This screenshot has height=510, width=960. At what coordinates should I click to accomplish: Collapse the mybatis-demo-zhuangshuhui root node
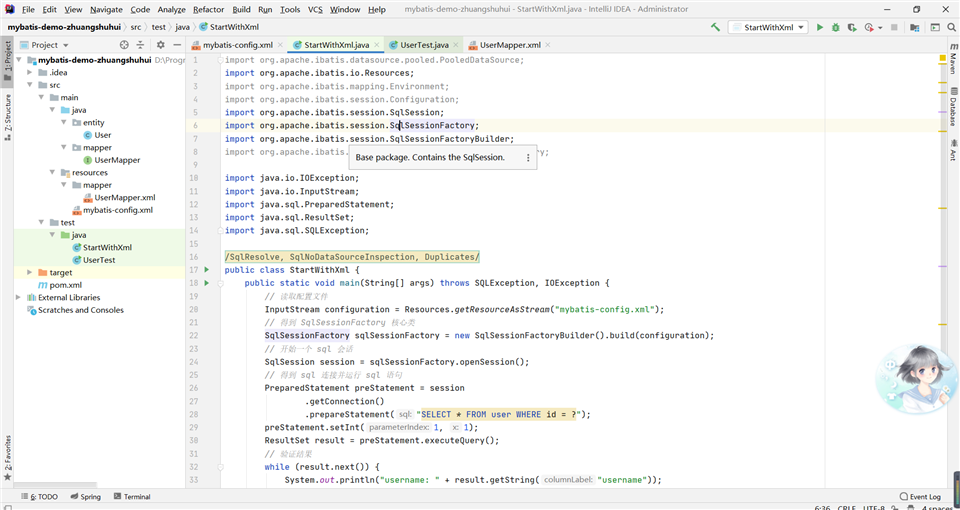(x=18, y=60)
